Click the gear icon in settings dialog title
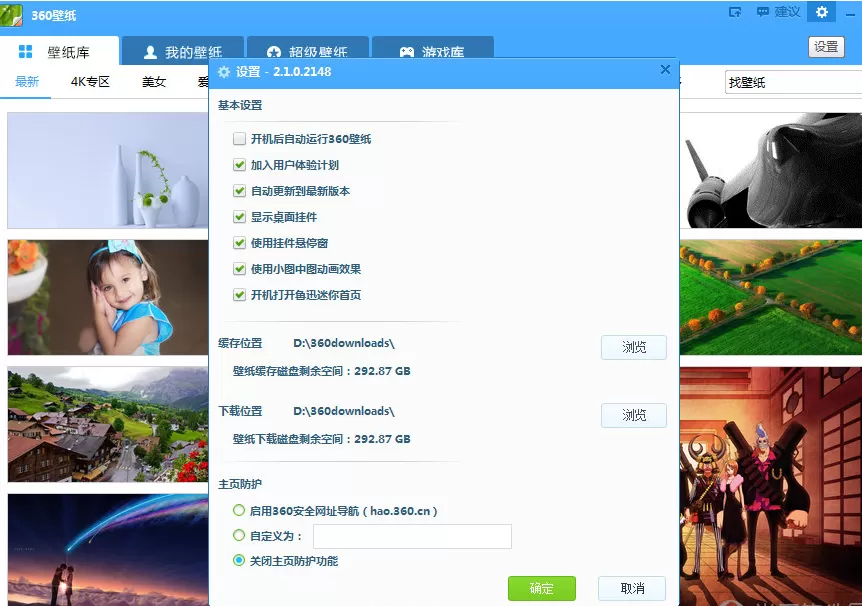Screen dimensions: 862x606 [x=224, y=72]
